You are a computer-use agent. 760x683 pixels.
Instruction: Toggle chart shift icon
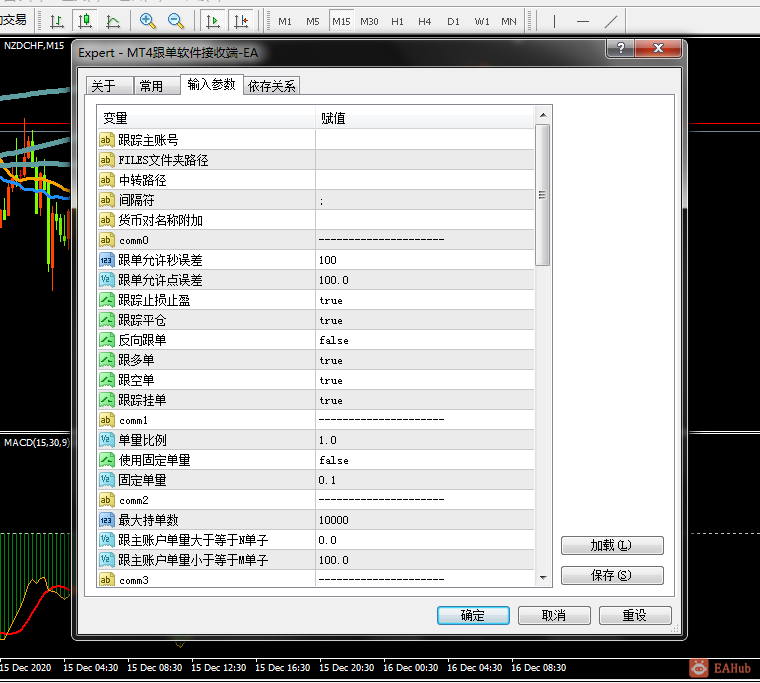241,21
